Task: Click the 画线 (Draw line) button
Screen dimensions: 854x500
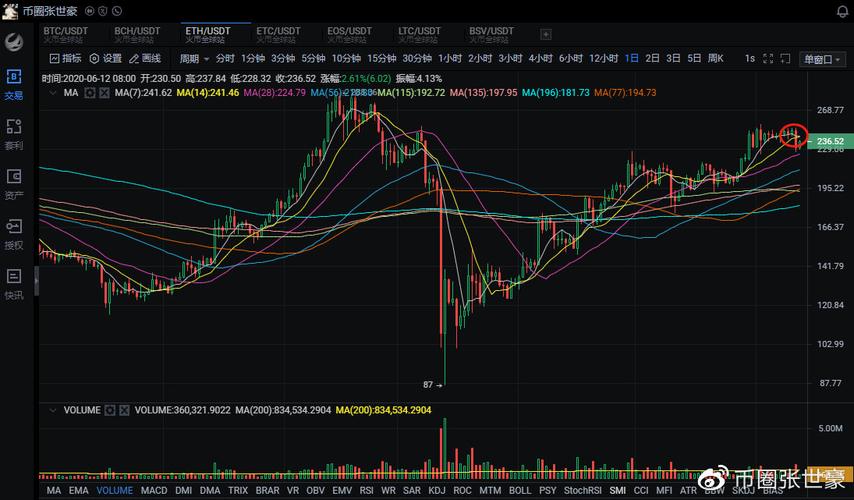Action: (x=144, y=59)
